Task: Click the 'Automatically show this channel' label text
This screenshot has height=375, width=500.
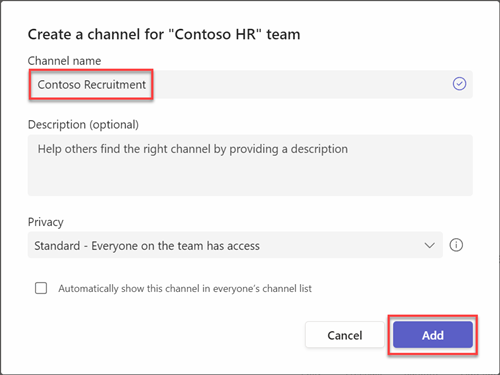Action: click(185, 288)
